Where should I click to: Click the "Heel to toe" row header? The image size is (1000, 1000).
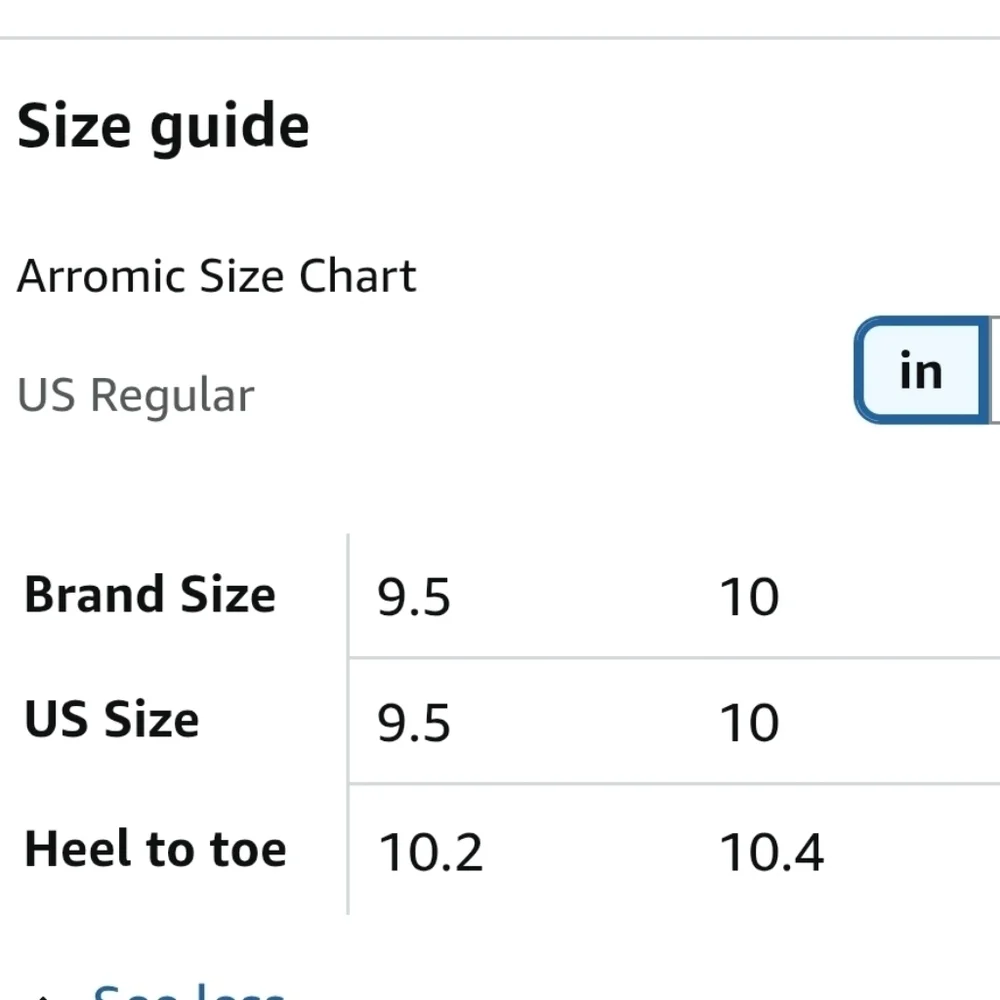pyautogui.click(x=155, y=849)
